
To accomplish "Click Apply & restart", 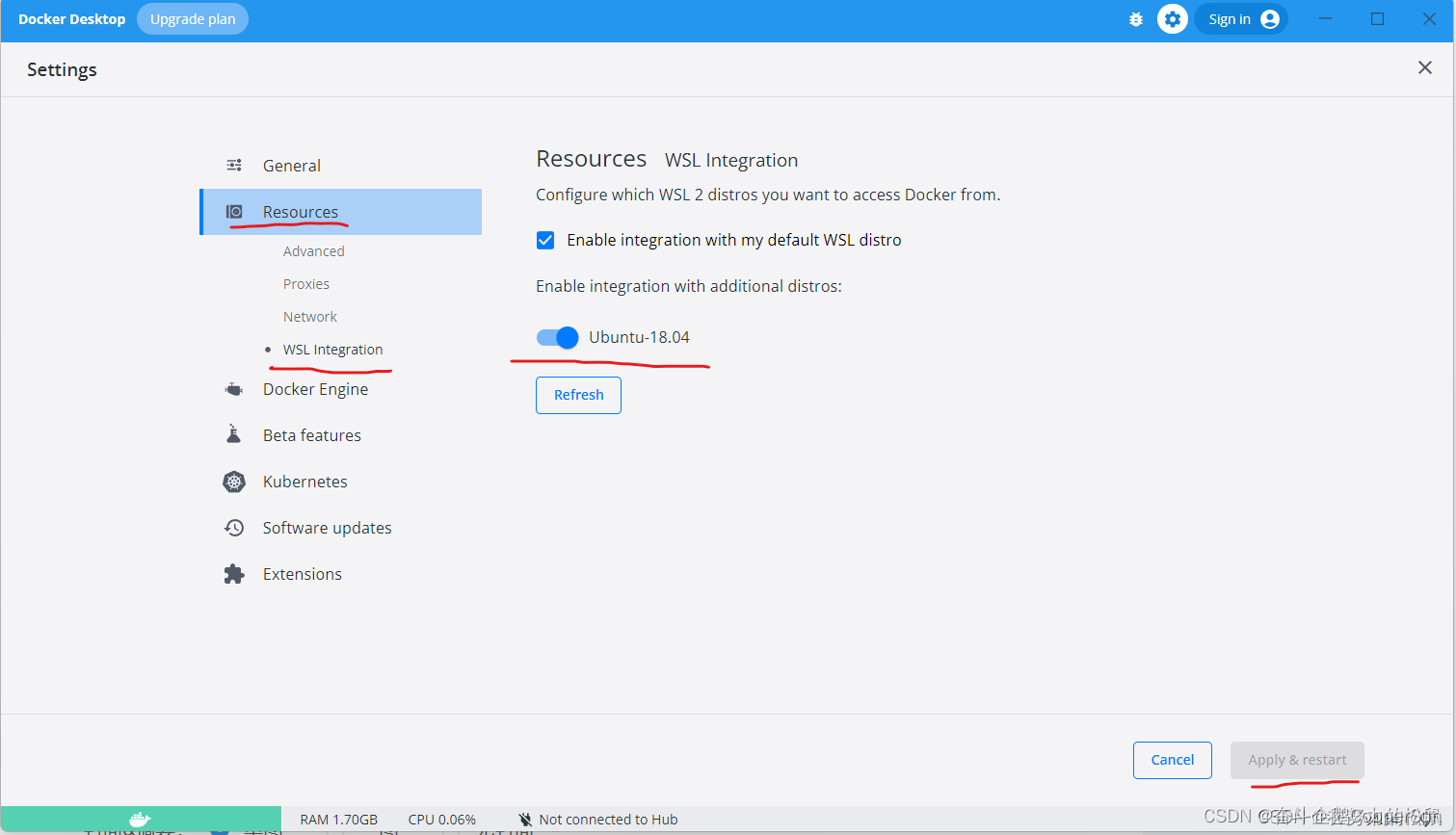I will [x=1297, y=760].
